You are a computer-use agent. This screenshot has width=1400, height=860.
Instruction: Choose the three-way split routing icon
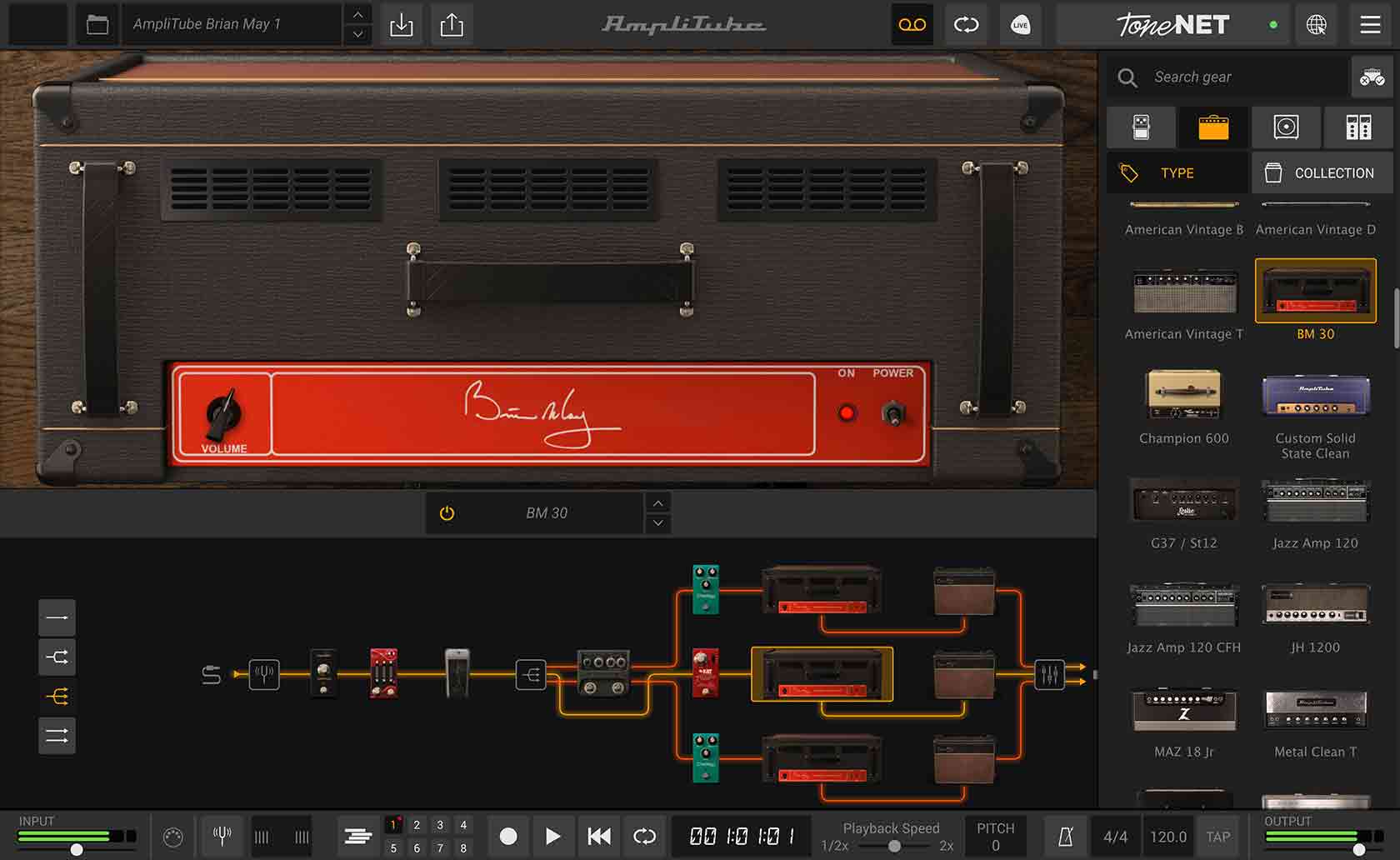coord(57,696)
